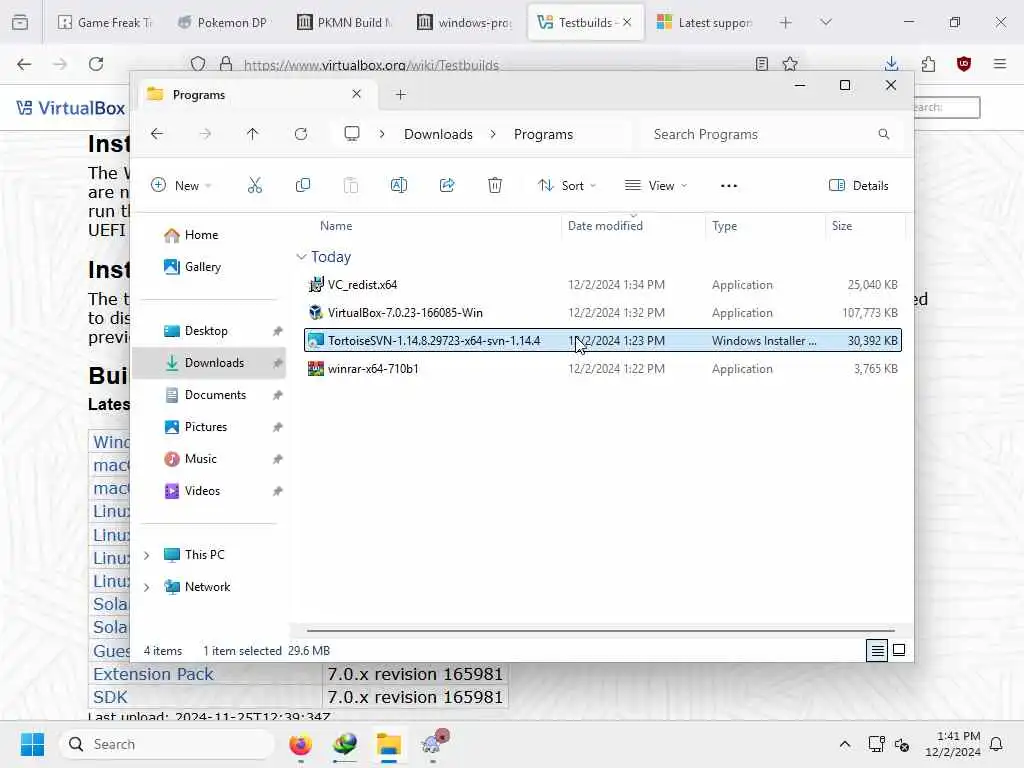Click Firefox icon in the taskbar
This screenshot has height=768, width=1024.
click(300, 744)
